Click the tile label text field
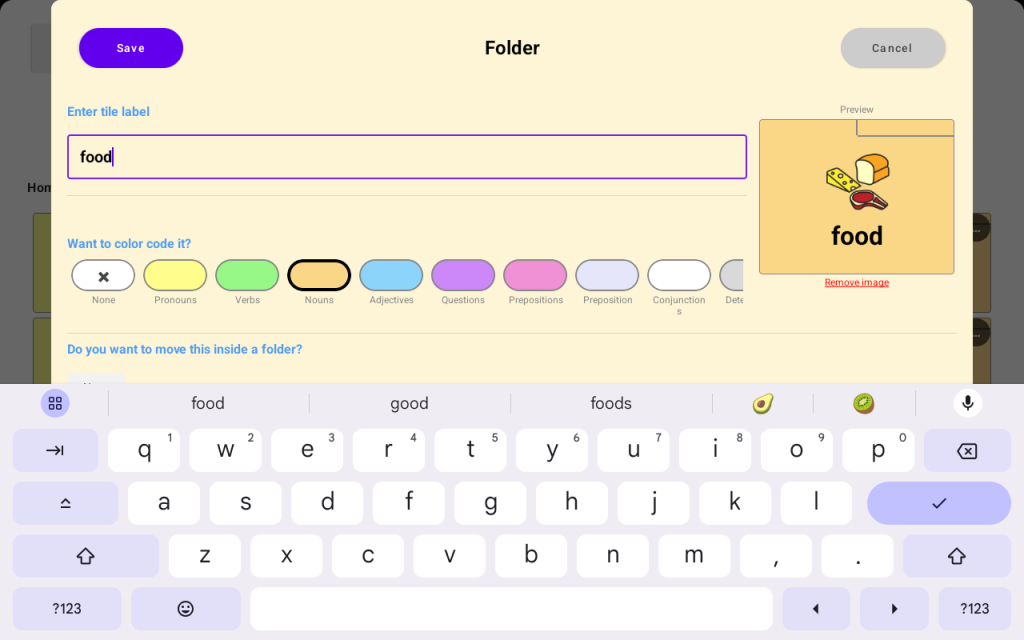This screenshot has height=640, width=1024. click(x=407, y=157)
